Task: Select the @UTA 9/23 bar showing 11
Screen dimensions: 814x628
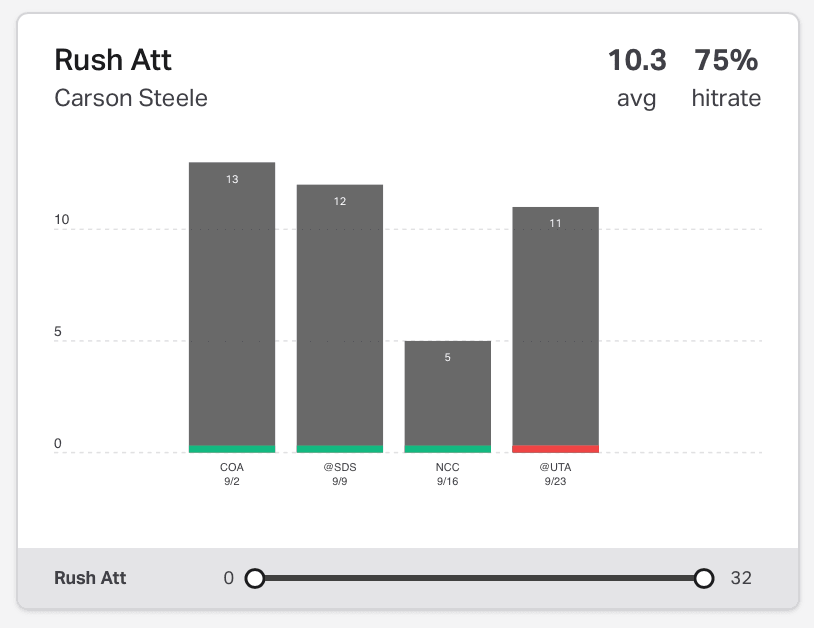Action: coord(555,326)
